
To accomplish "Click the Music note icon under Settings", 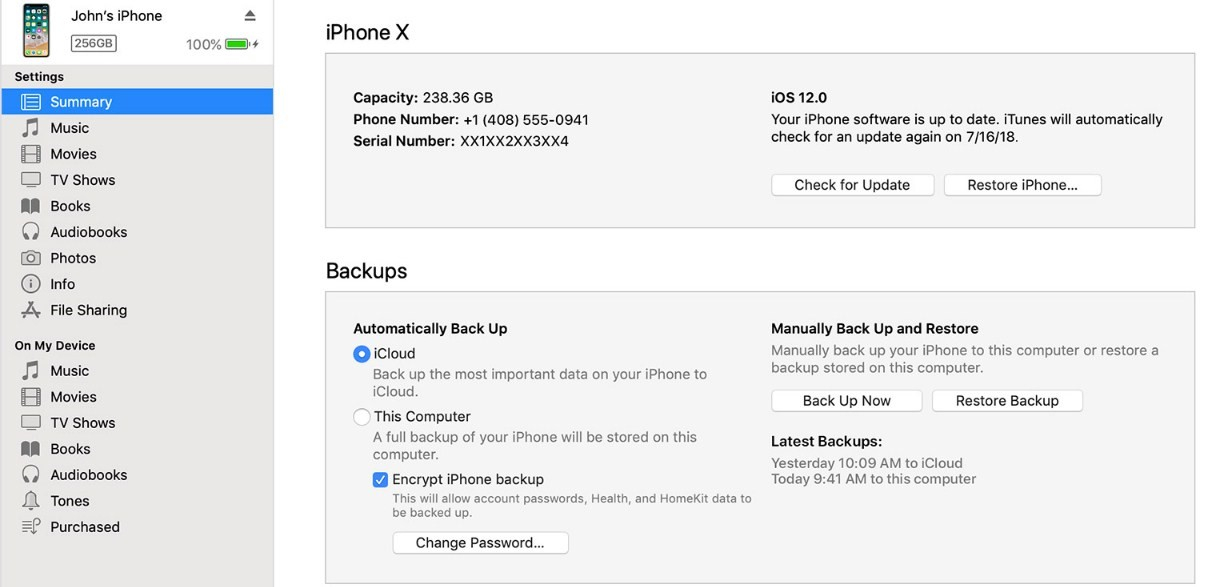I will [x=31, y=128].
